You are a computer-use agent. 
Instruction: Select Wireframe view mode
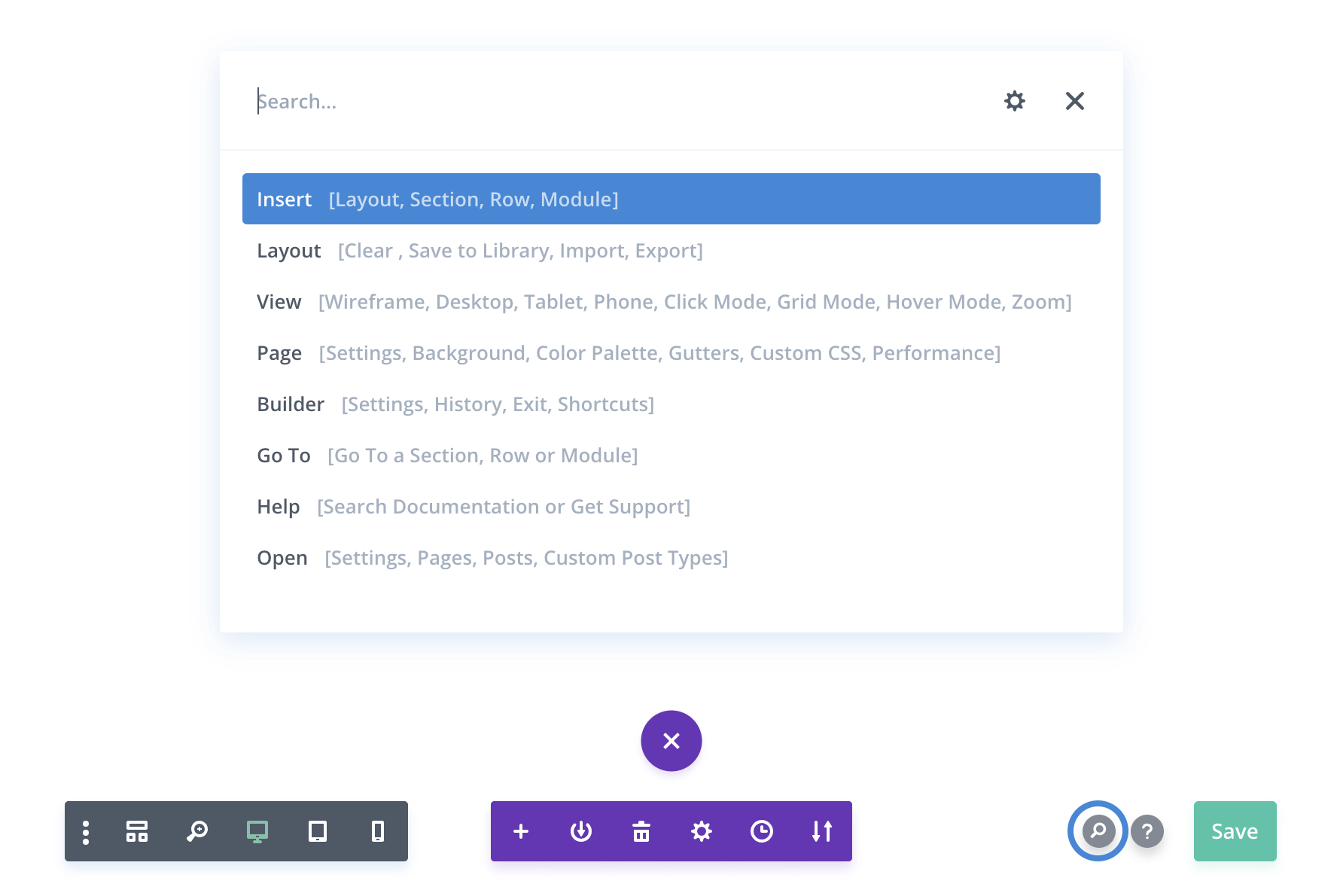137,831
